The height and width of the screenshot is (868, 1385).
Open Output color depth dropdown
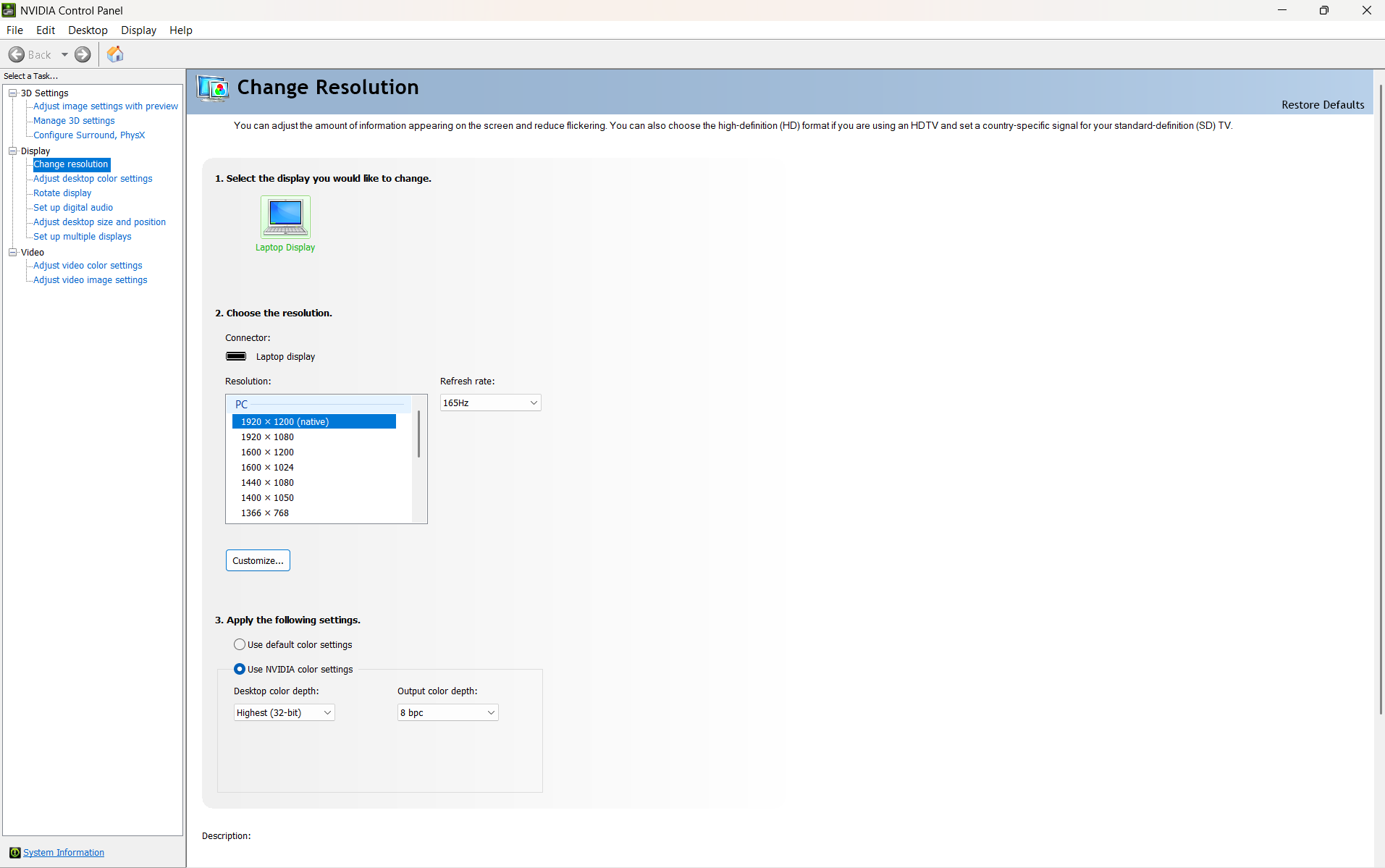click(447, 712)
